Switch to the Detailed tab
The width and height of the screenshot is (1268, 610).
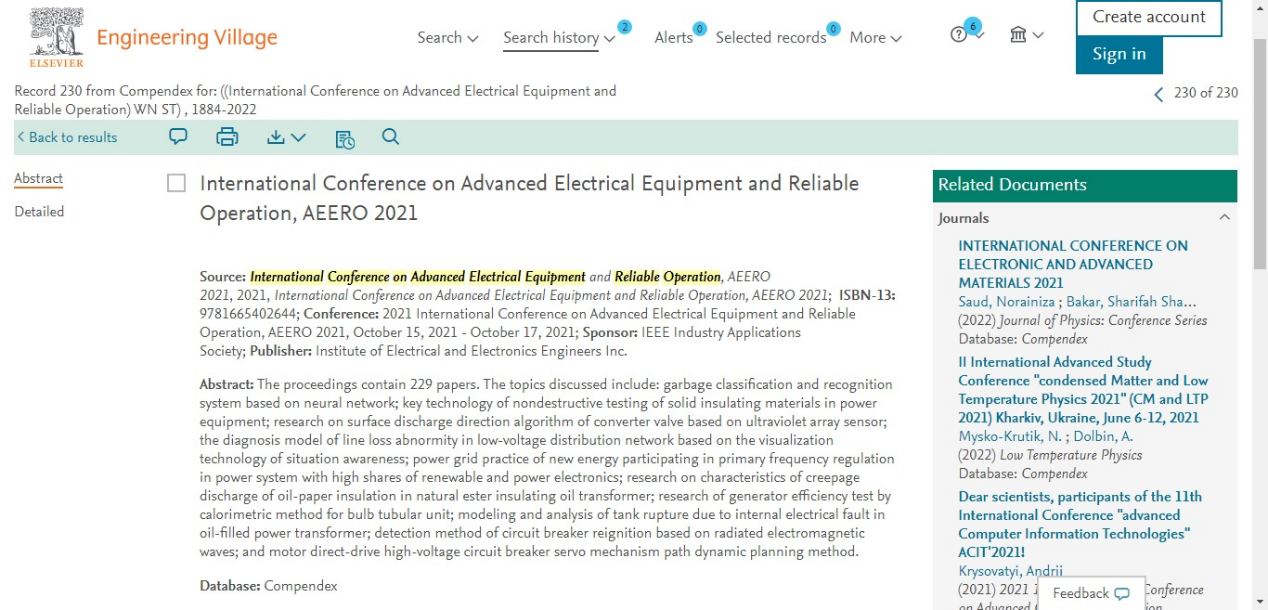pos(39,211)
